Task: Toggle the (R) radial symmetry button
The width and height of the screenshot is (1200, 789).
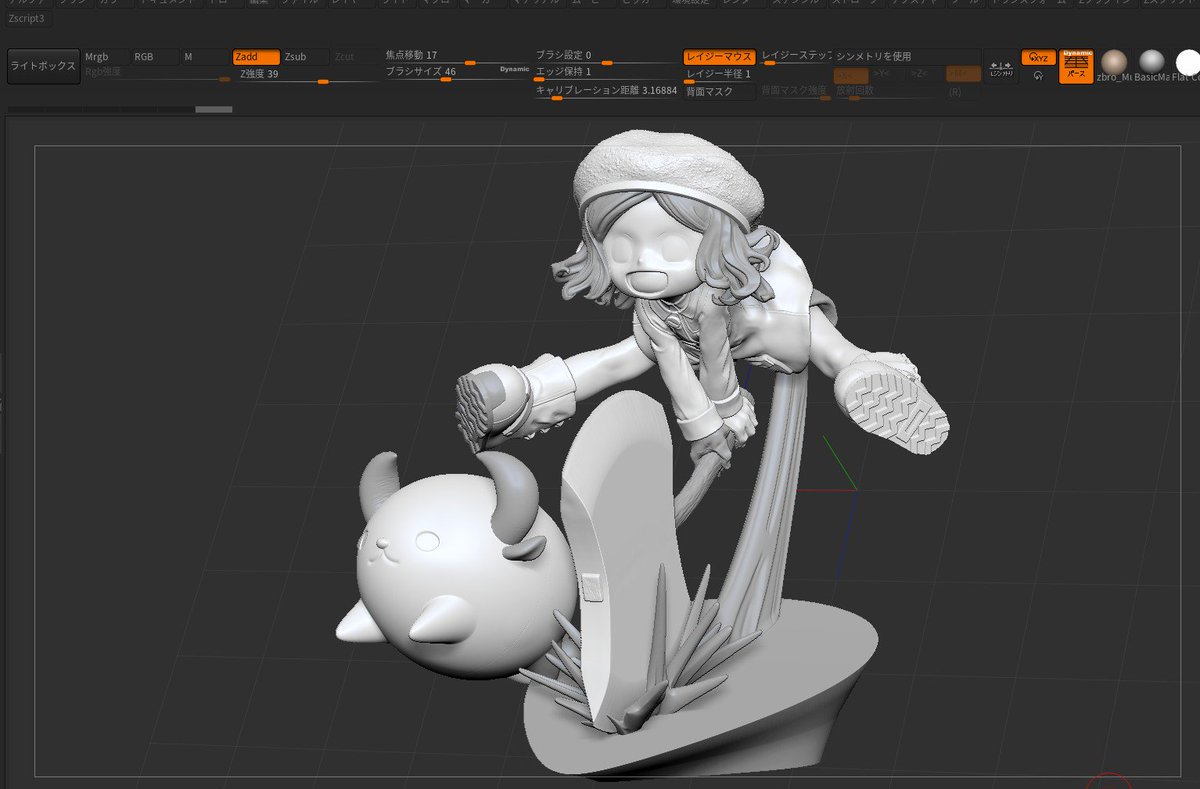Action: tap(963, 91)
